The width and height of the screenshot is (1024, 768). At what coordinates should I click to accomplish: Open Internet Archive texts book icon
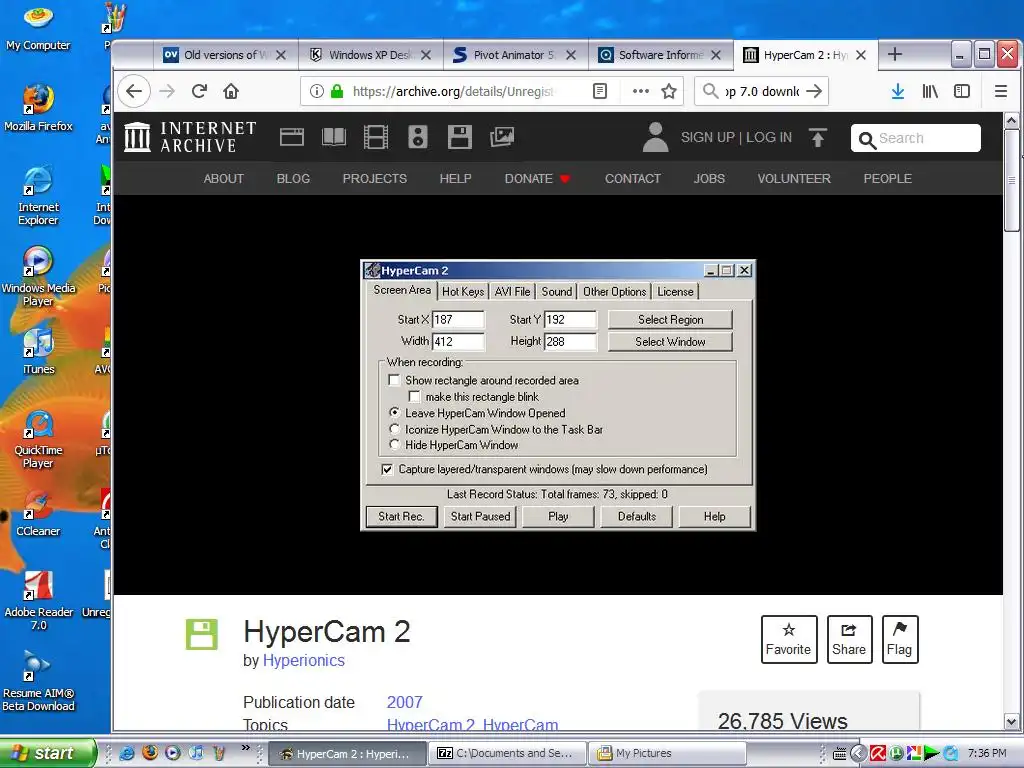pos(334,137)
